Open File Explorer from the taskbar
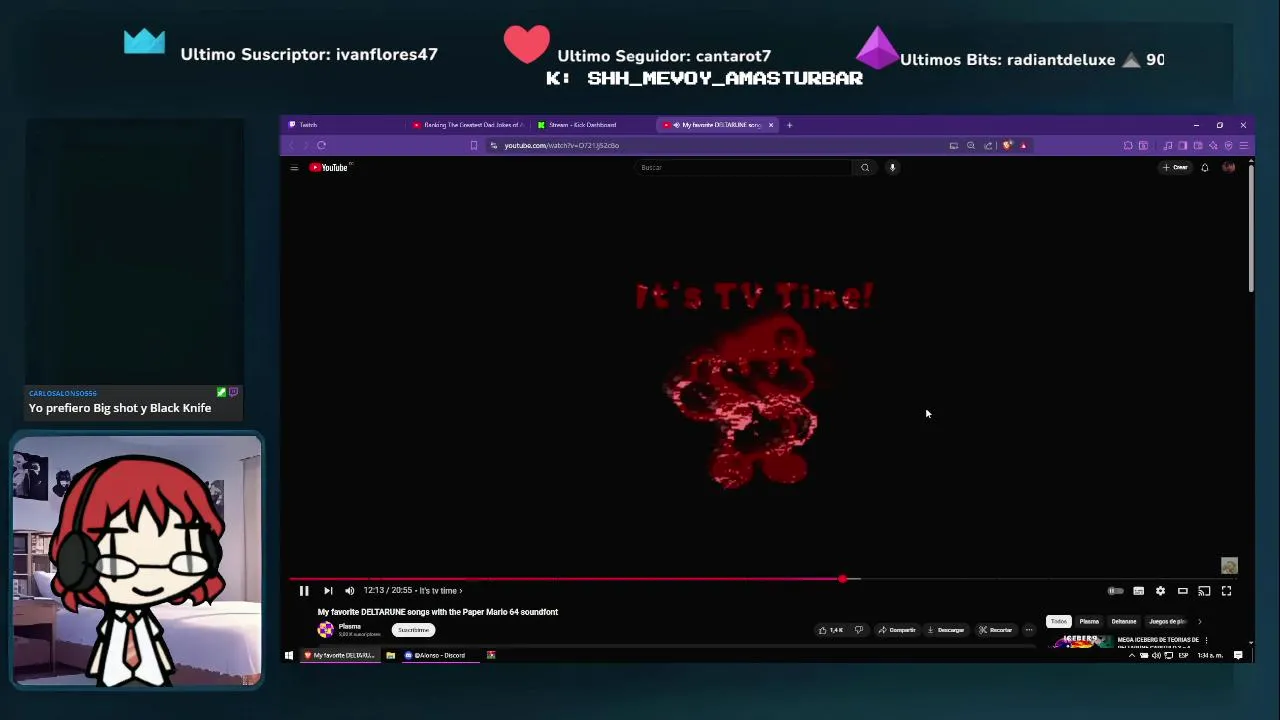The width and height of the screenshot is (1280, 720). [390, 656]
